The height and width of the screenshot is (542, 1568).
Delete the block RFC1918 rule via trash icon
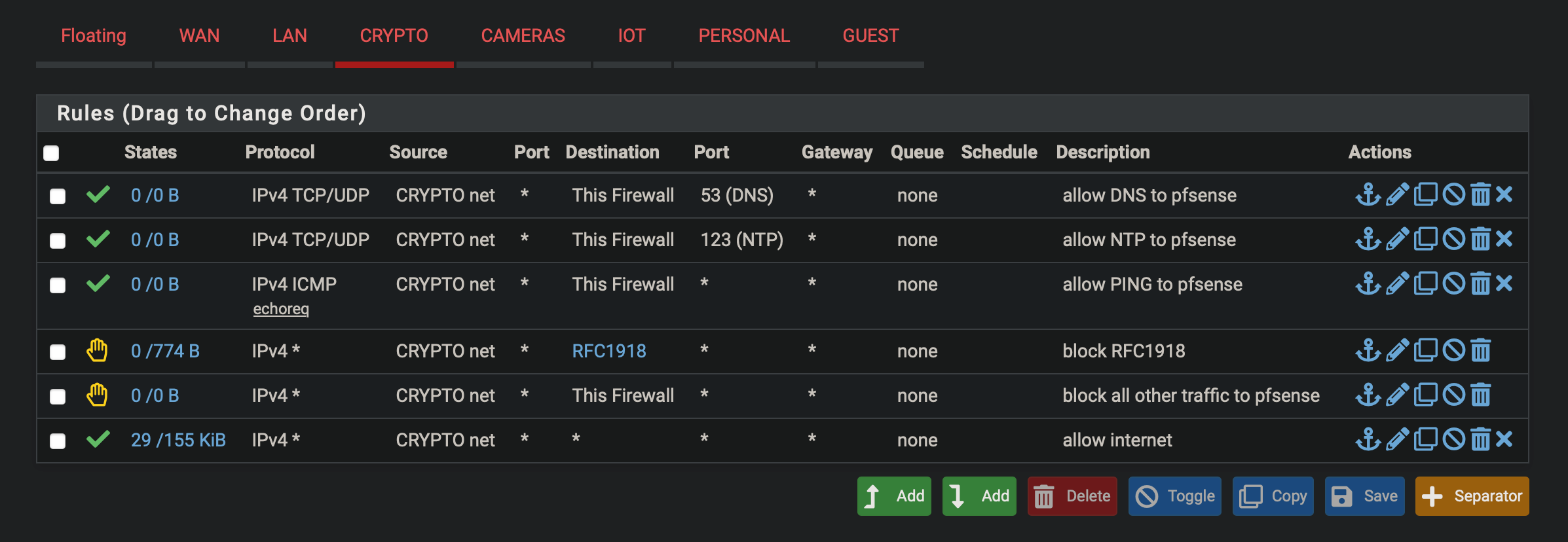tap(1480, 350)
